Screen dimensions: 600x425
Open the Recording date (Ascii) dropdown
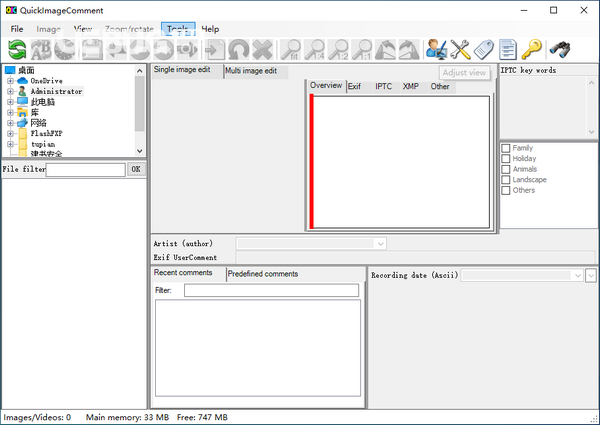(578, 275)
